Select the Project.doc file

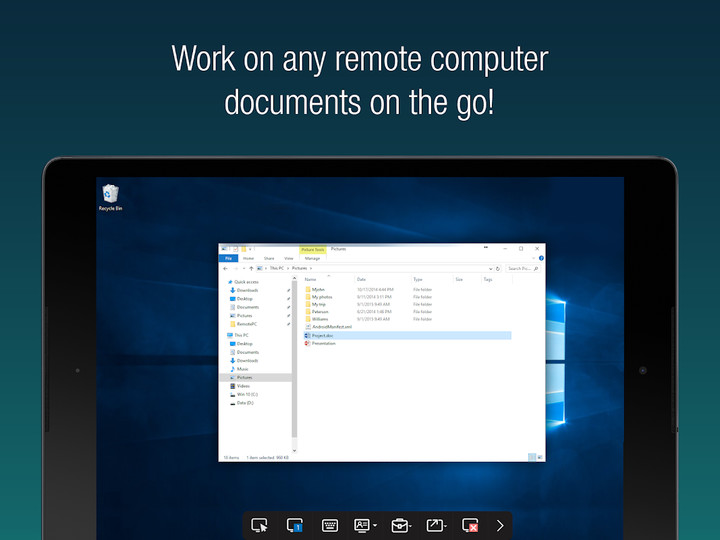click(407, 336)
